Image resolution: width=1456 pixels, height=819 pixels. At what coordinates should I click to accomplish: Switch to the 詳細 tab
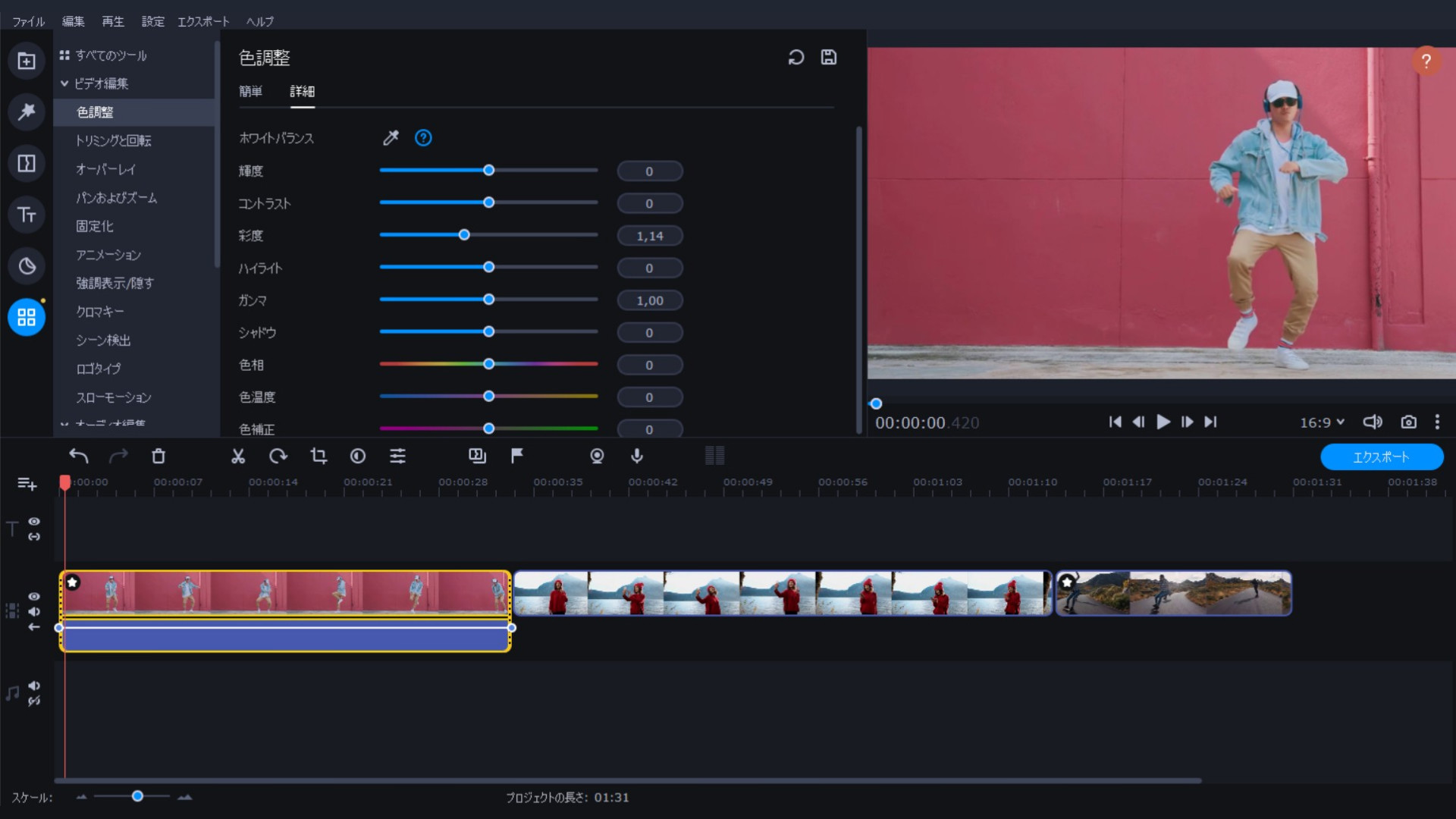(302, 92)
